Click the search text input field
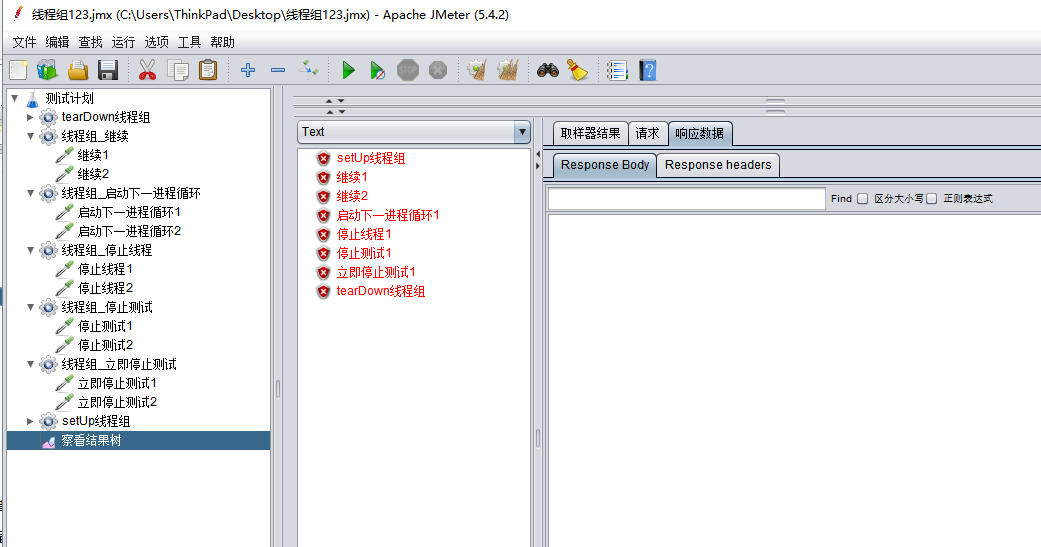The image size is (1041, 547). click(686, 198)
